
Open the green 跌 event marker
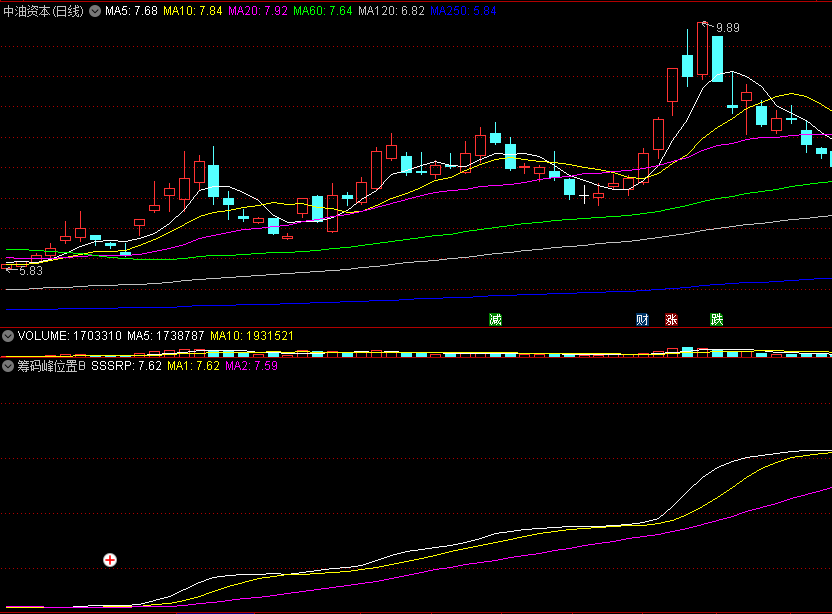click(716, 319)
